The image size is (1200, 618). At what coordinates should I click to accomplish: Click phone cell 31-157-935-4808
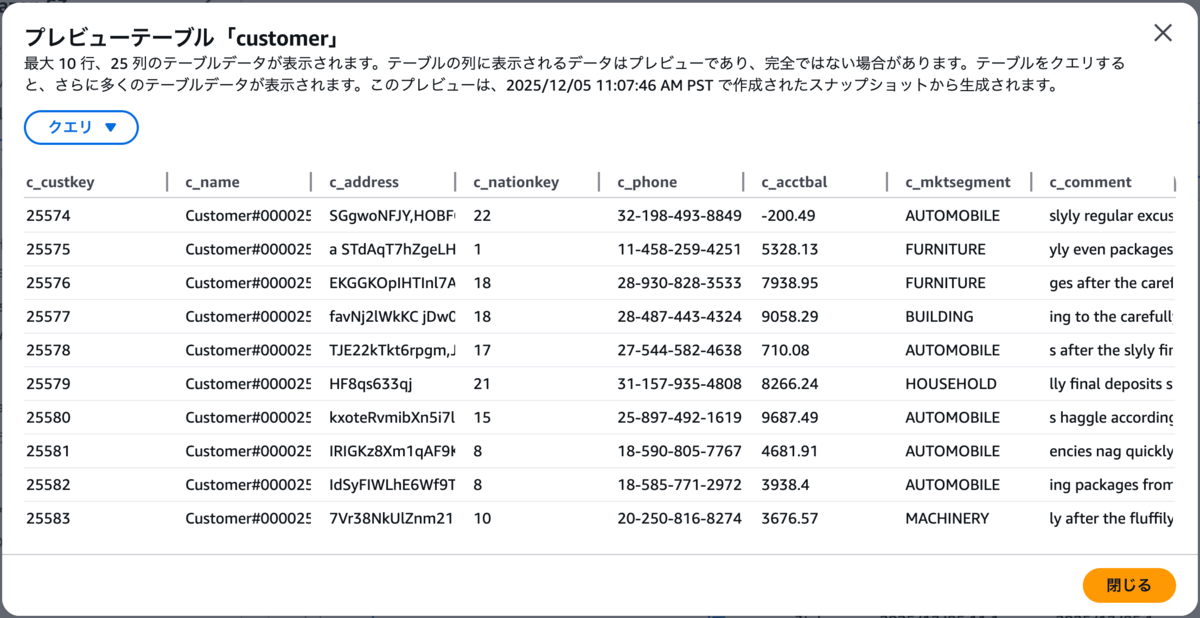click(680, 384)
